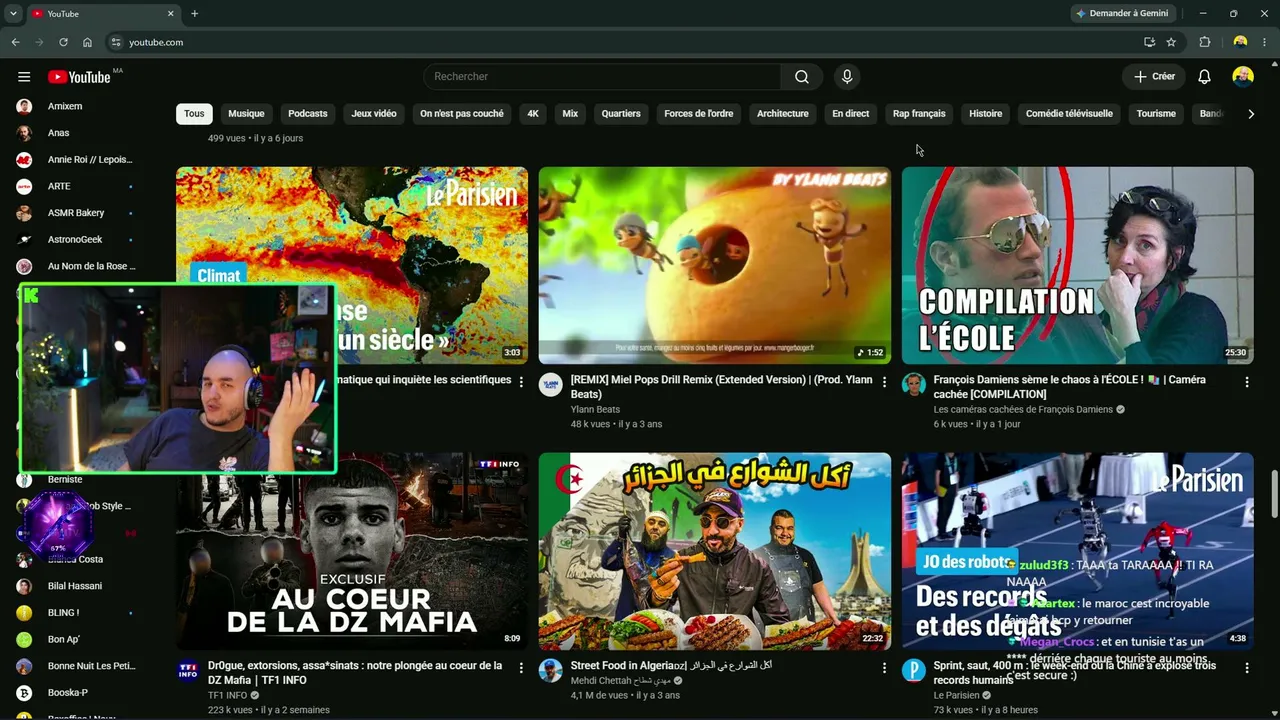Show more category chips with the arrow
Screen dimensions: 1280x720
pos(1251,114)
